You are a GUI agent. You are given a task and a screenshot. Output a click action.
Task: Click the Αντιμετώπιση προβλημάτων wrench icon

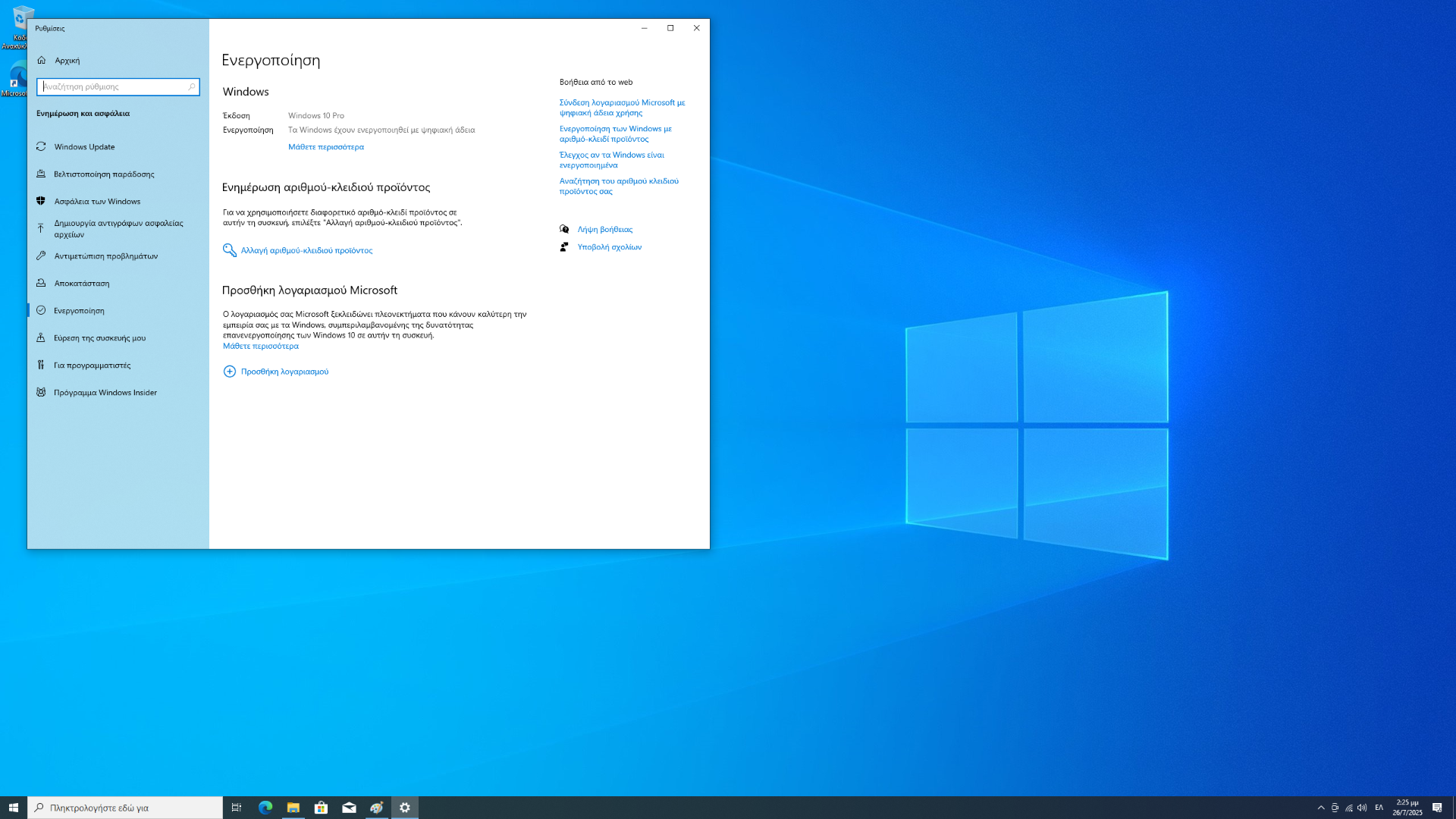pyautogui.click(x=41, y=256)
